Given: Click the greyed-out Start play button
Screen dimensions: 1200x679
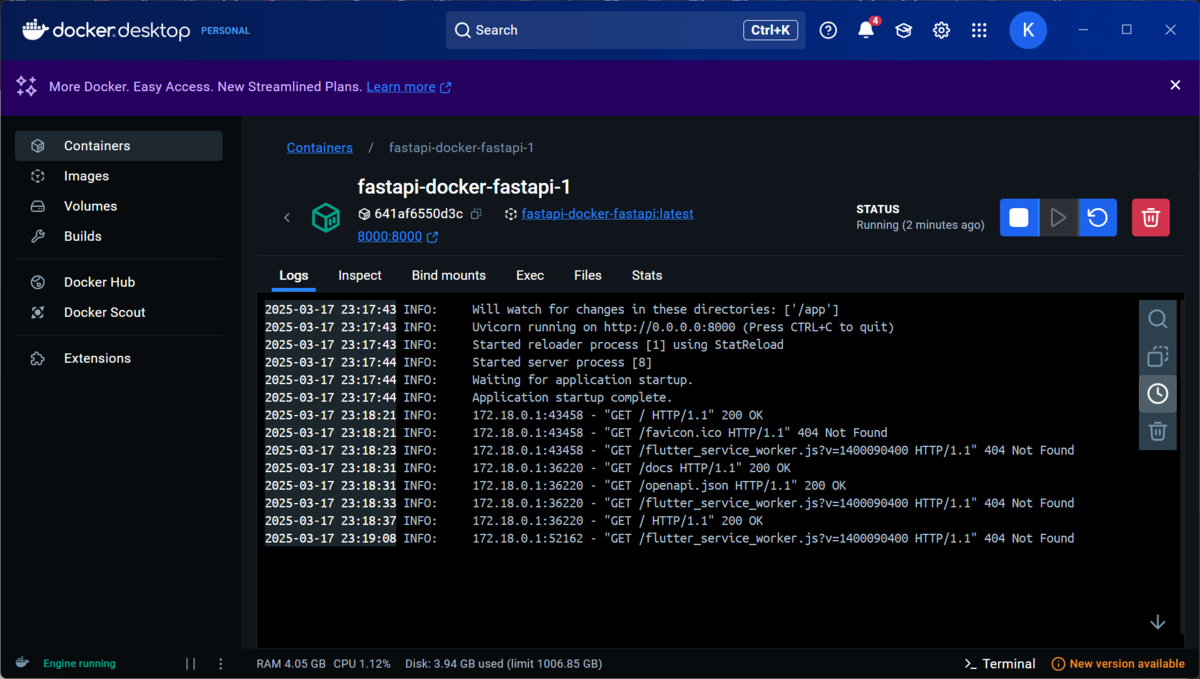Looking at the screenshot, I should 1058,218.
